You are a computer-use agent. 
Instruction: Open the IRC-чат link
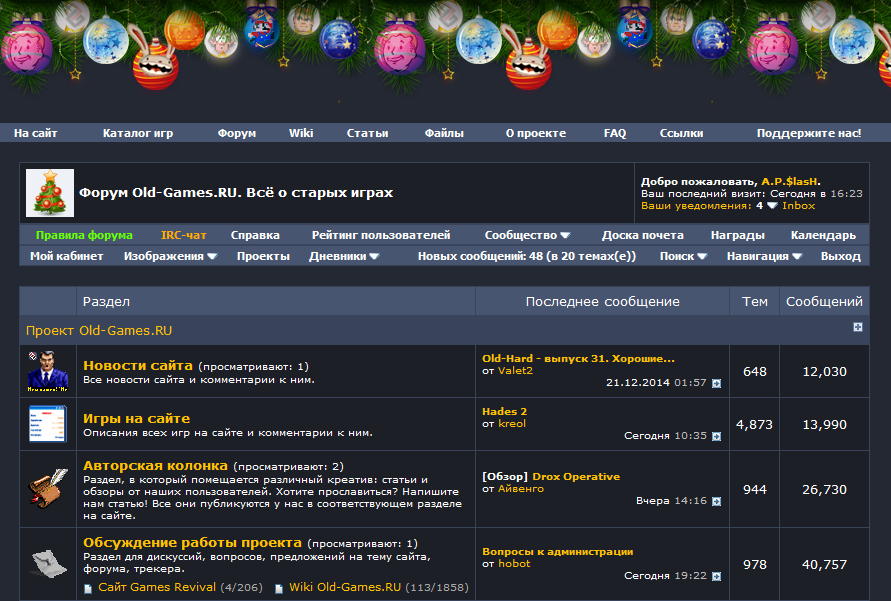tap(184, 235)
